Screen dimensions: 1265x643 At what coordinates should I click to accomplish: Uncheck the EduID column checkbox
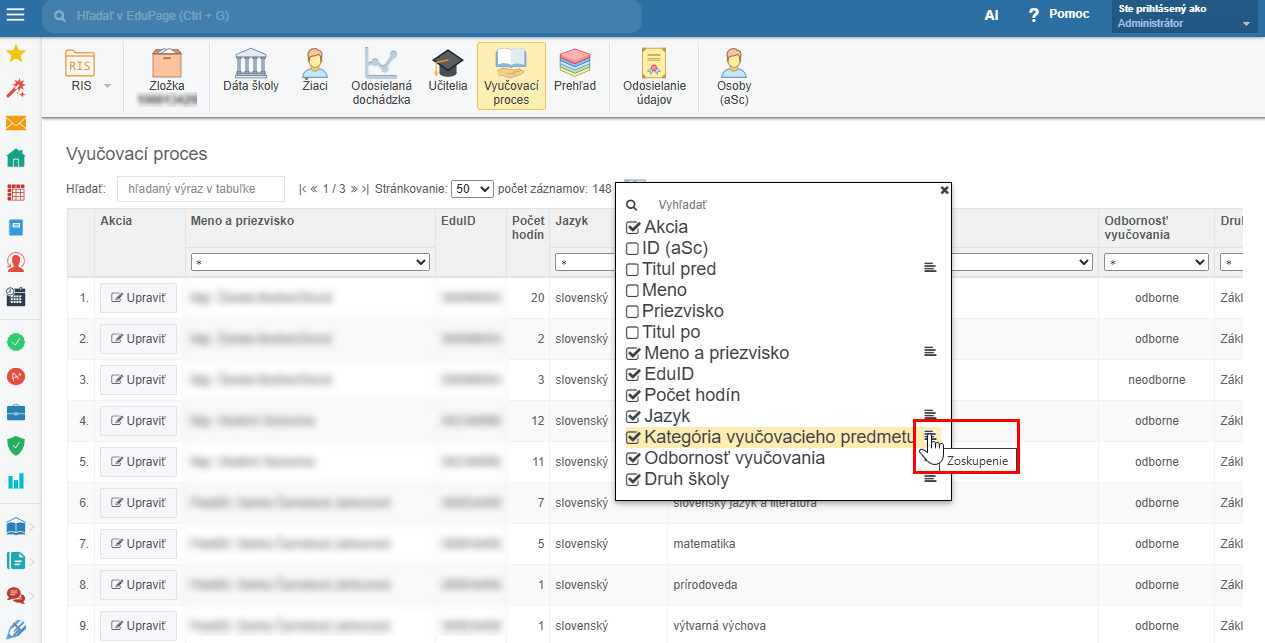(632, 374)
